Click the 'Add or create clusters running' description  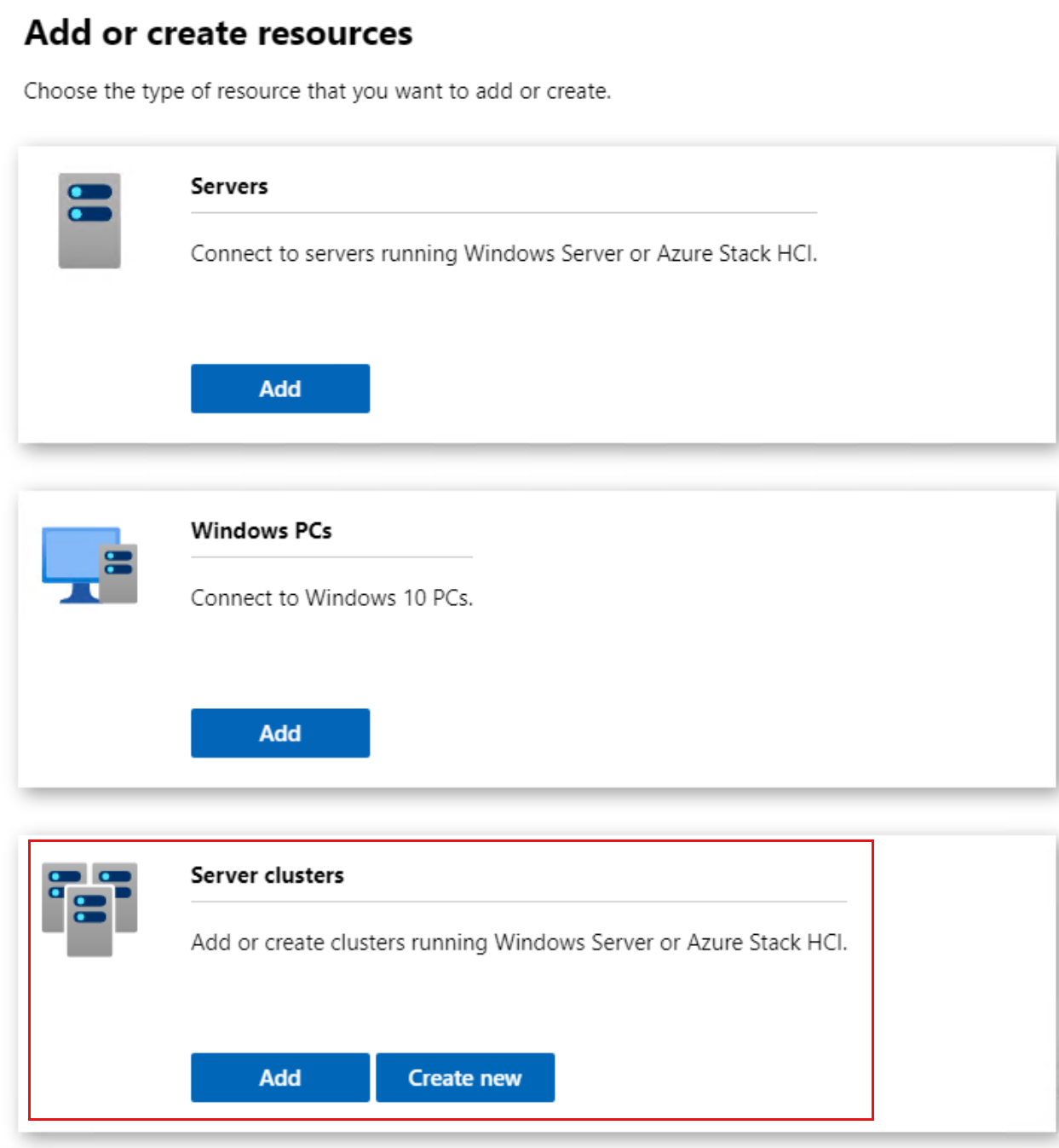[x=518, y=943]
